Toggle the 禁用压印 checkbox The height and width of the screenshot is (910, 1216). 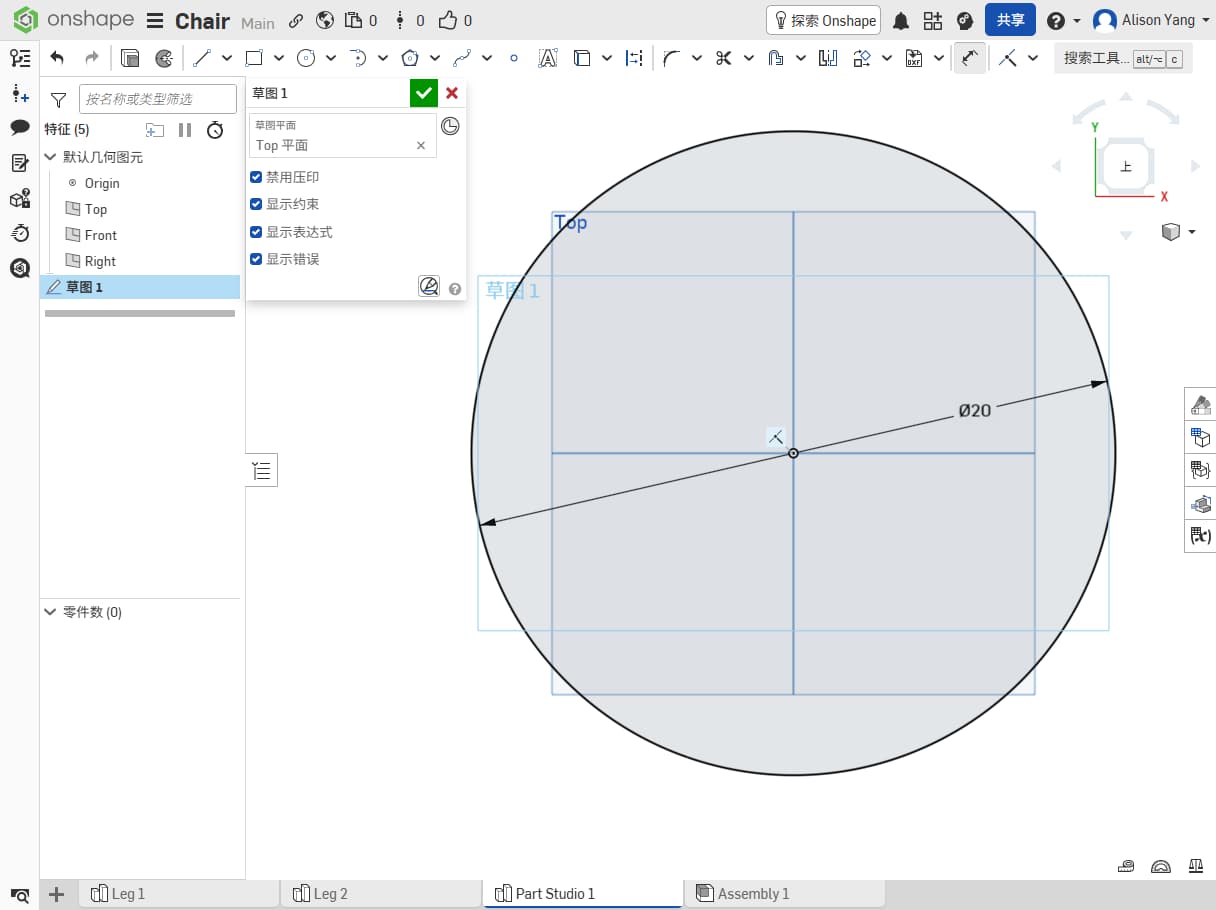256,177
